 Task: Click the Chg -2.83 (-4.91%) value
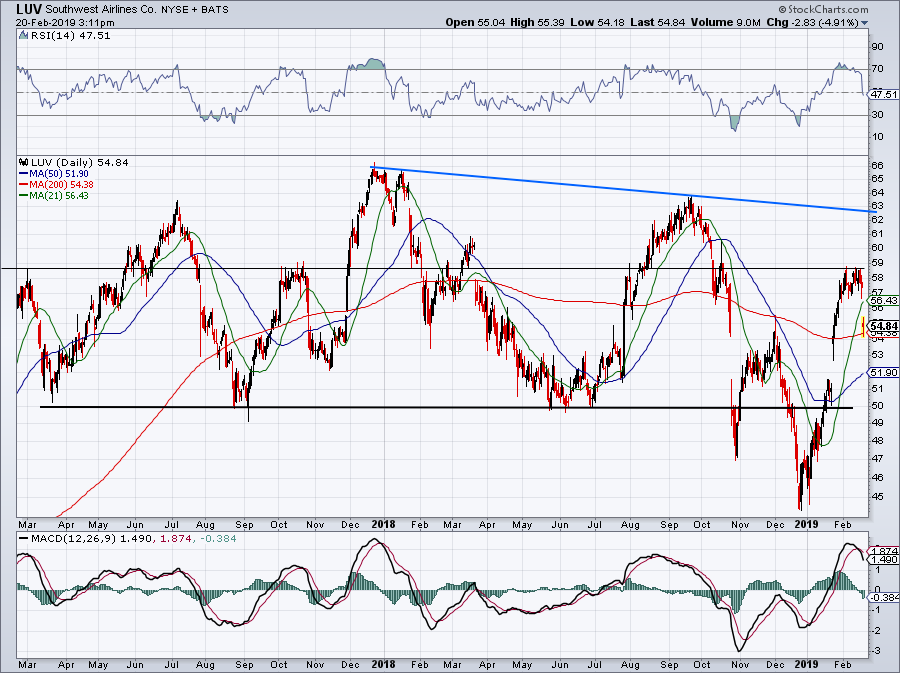coord(813,22)
